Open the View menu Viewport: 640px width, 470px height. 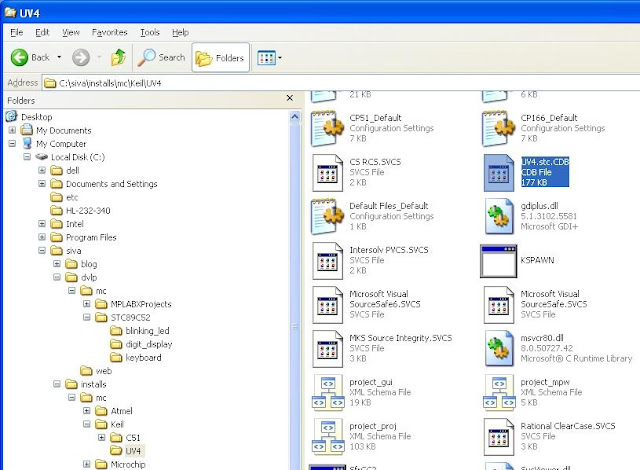click(x=71, y=32)
